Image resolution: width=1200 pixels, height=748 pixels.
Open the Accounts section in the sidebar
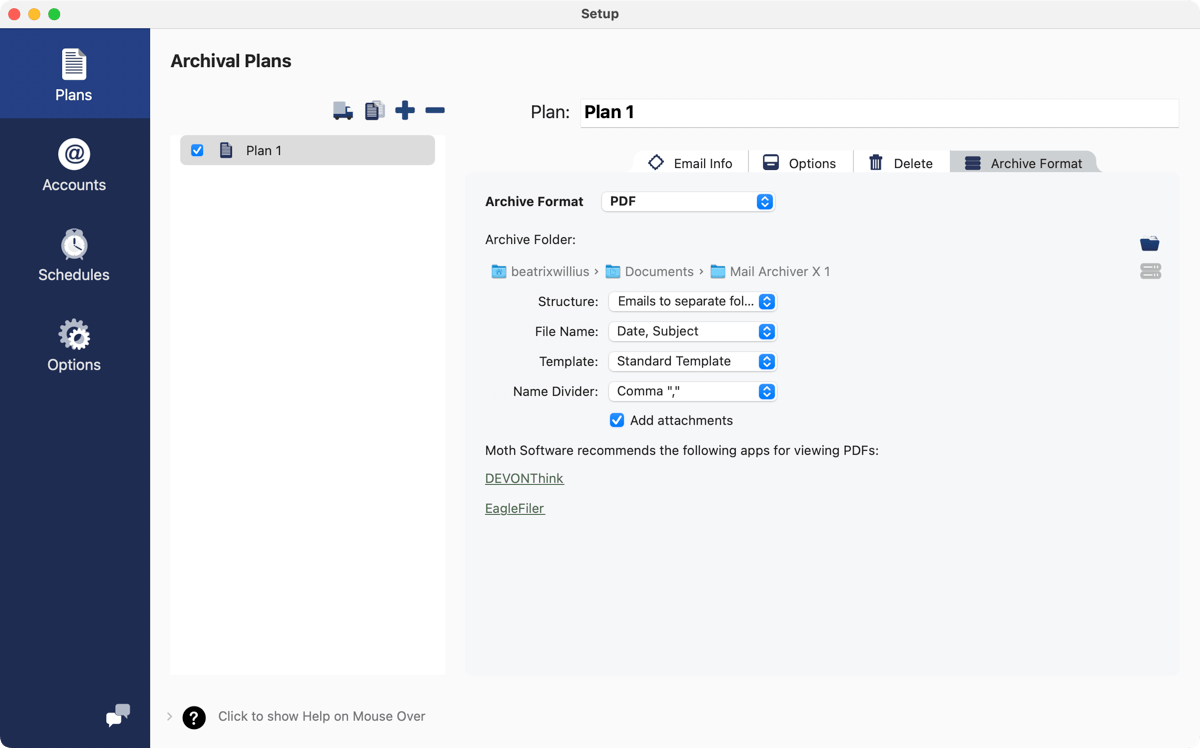(x=73, y=163)
